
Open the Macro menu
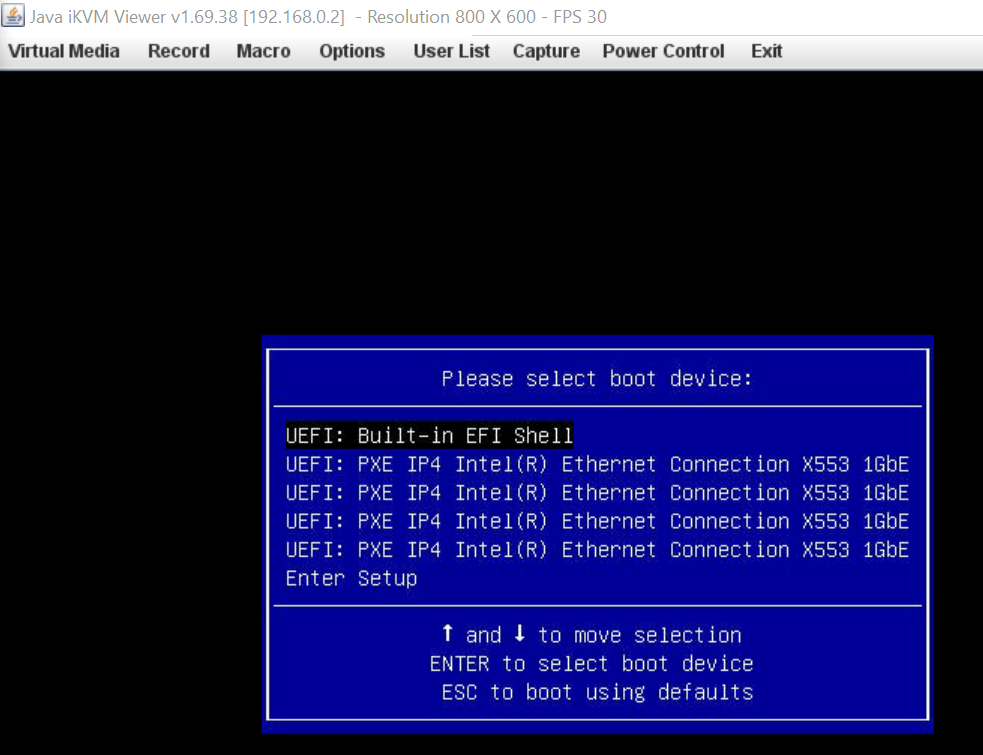click(x=263, y=51)
